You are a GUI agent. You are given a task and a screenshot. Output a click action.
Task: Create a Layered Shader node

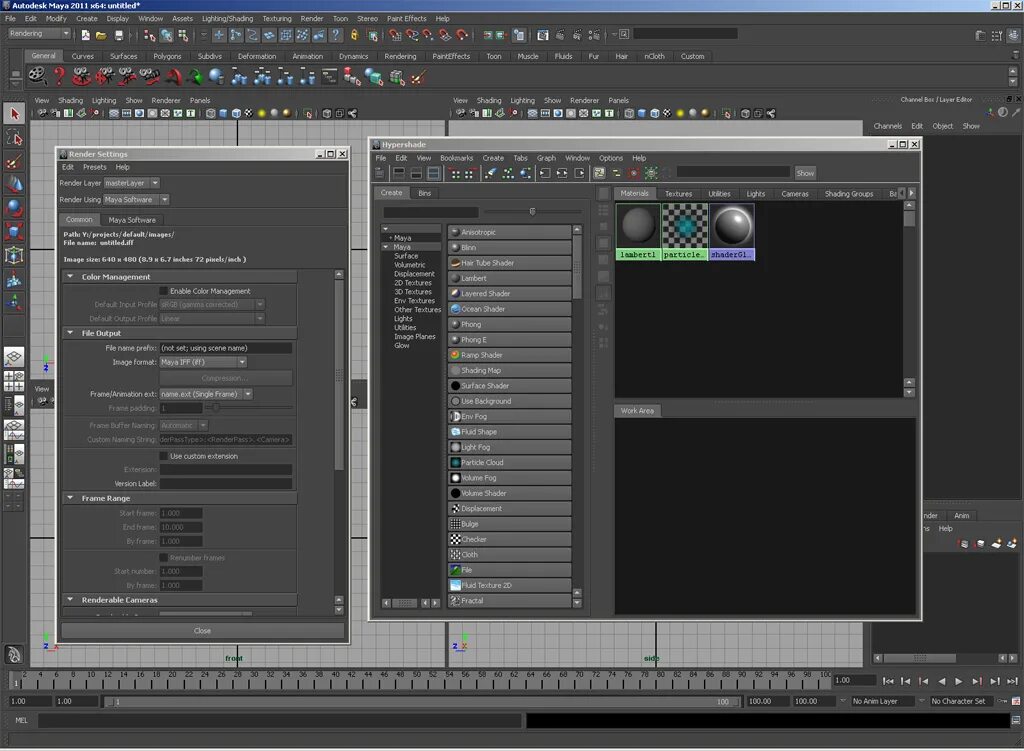point(509,293)
